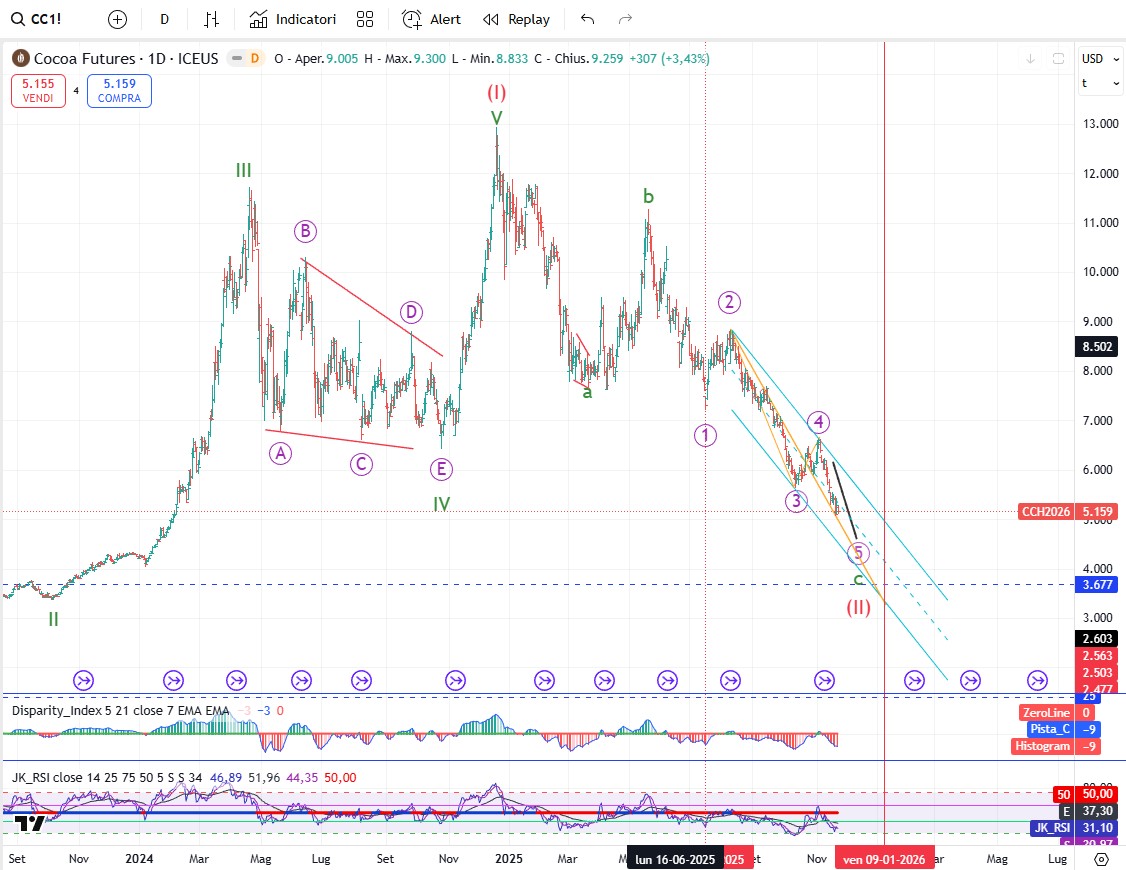
Task: Click the TradingView logo at bottom left
Action: [29, 823]
